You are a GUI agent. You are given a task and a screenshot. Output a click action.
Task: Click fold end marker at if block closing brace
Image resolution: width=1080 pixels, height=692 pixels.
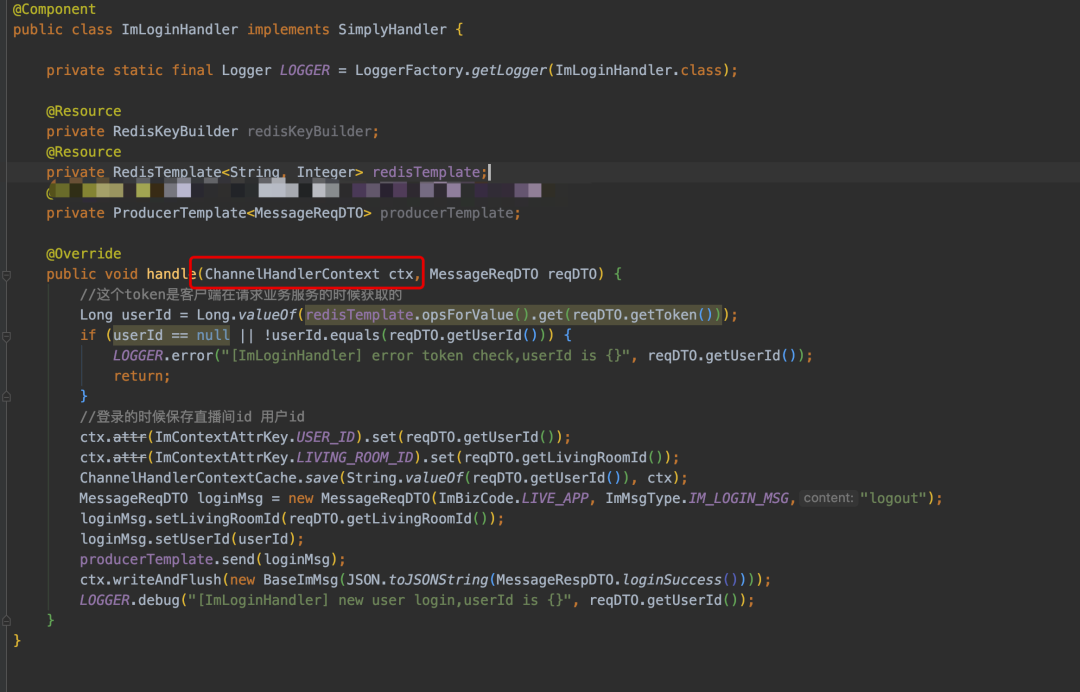click(x=6, y=397)
